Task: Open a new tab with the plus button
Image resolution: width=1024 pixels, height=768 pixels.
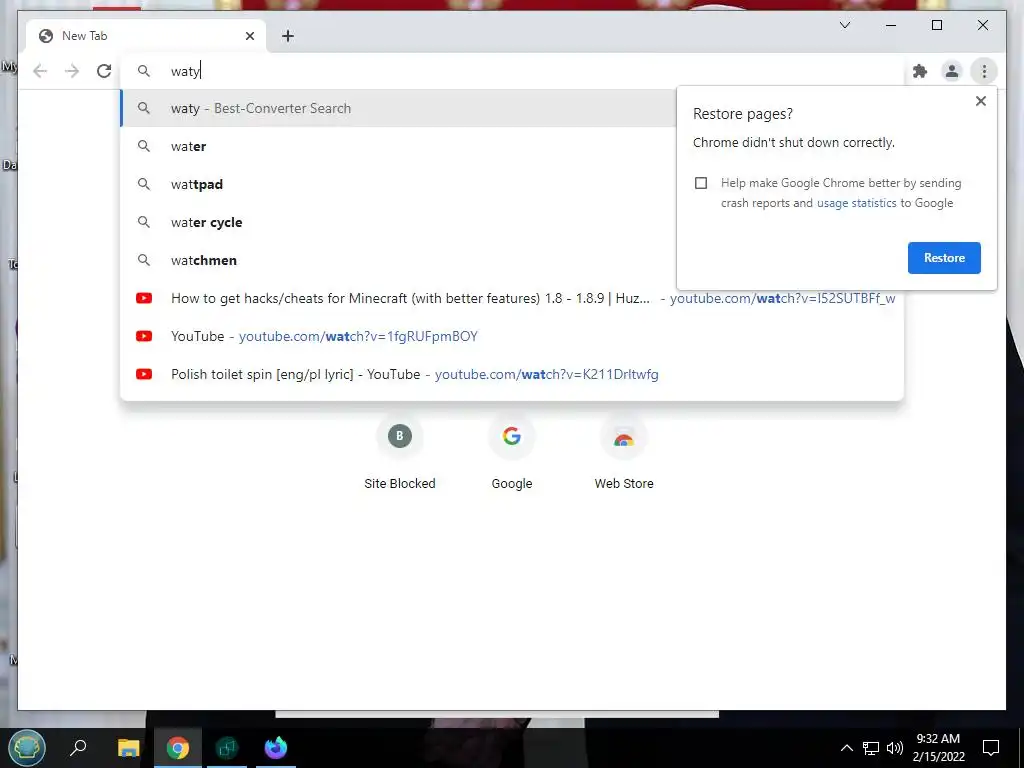Action: coord(287,36)
